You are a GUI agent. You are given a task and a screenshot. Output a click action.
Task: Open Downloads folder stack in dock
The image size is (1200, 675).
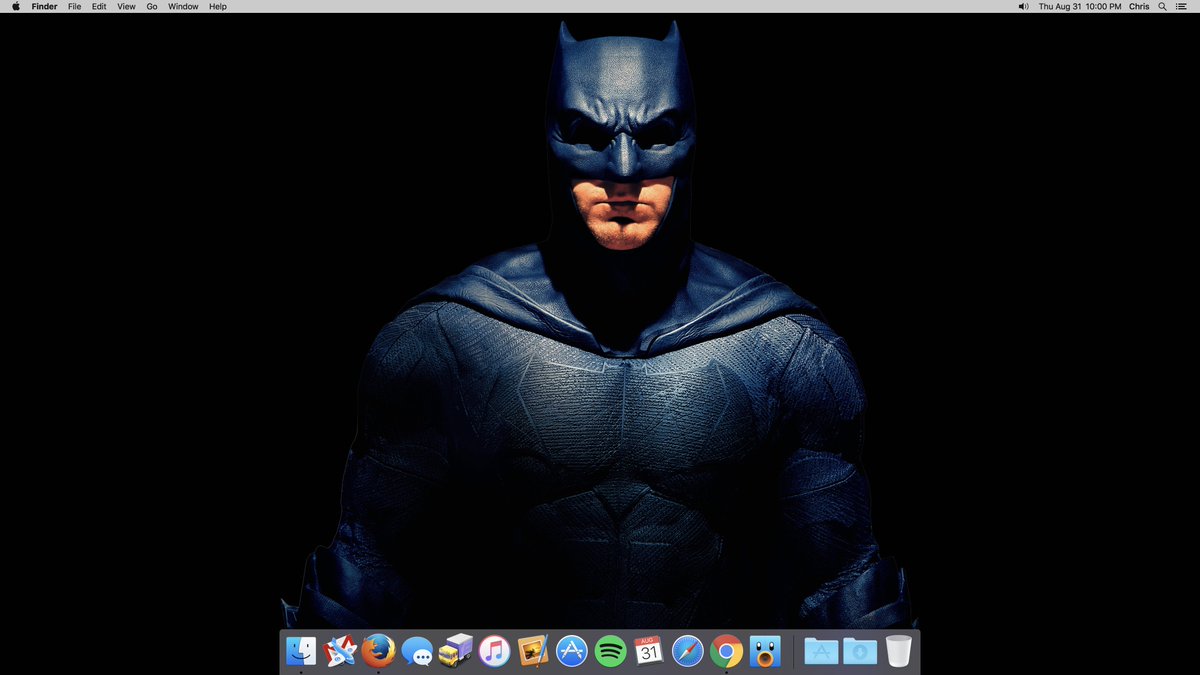pos(860,651)
